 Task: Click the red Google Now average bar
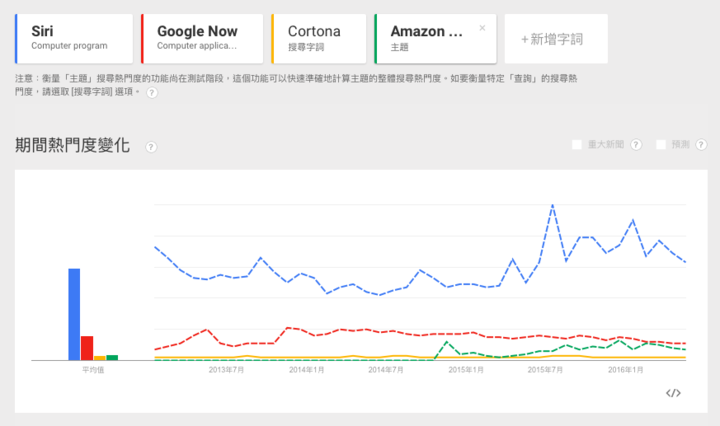(87, 348)
